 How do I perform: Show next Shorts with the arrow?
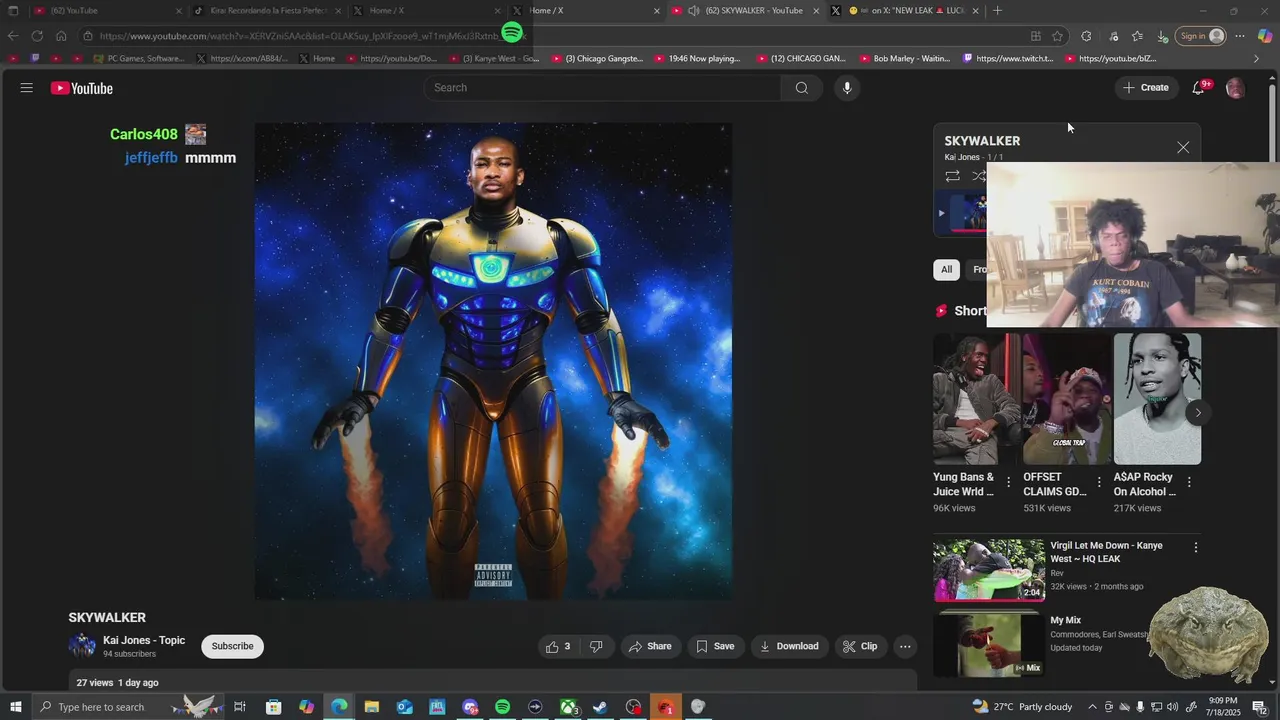1198,413
